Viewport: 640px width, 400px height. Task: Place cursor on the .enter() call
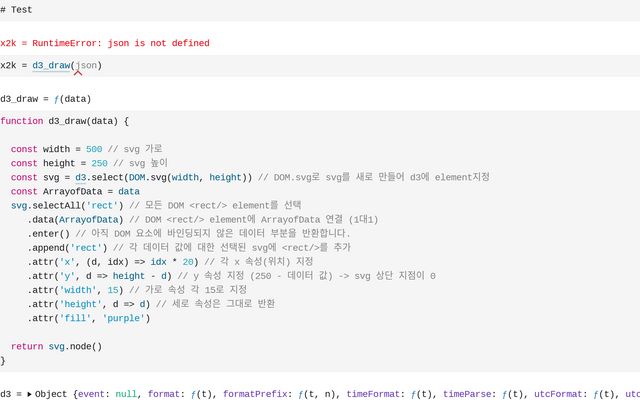tap(48, 233)
